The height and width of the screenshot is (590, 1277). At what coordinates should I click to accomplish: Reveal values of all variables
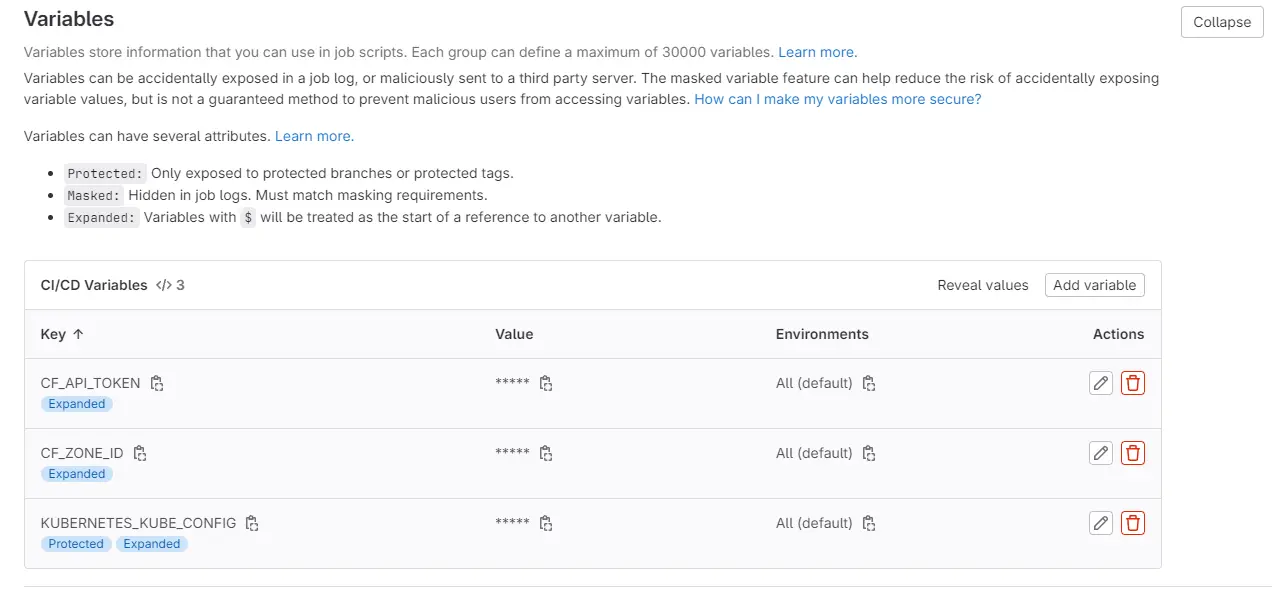[982, 285]
